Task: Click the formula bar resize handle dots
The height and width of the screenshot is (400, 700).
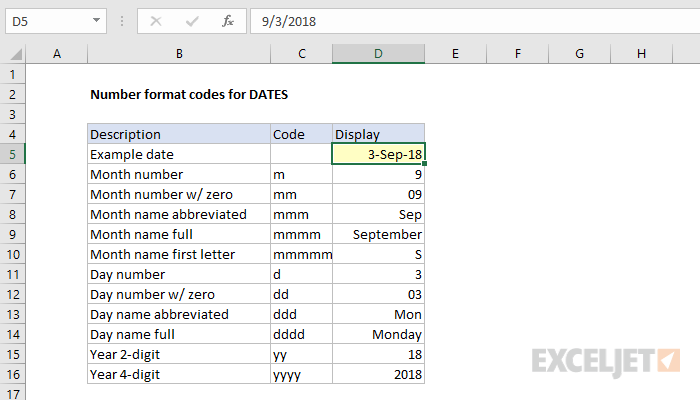Action: pyautogui.click(x=123, y=20)
